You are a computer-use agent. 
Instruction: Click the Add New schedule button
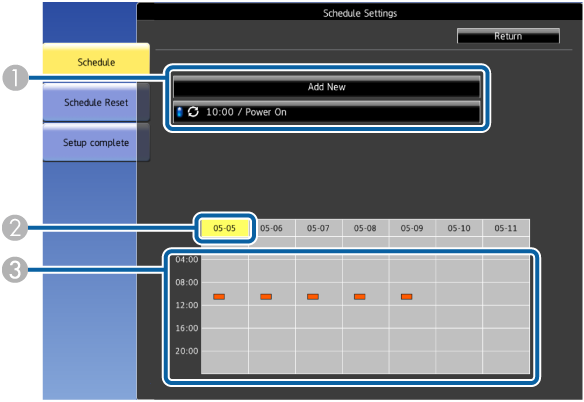tap(327, 87)
